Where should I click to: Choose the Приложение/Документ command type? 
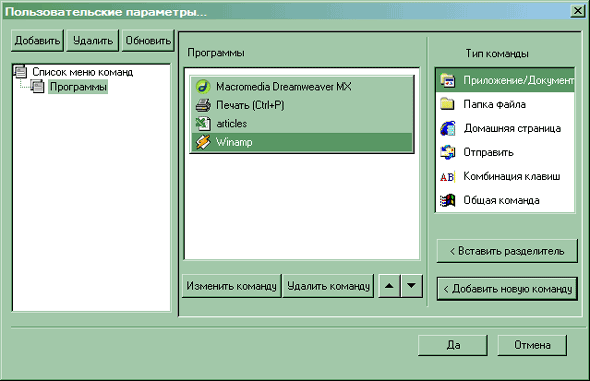point(505,80)
